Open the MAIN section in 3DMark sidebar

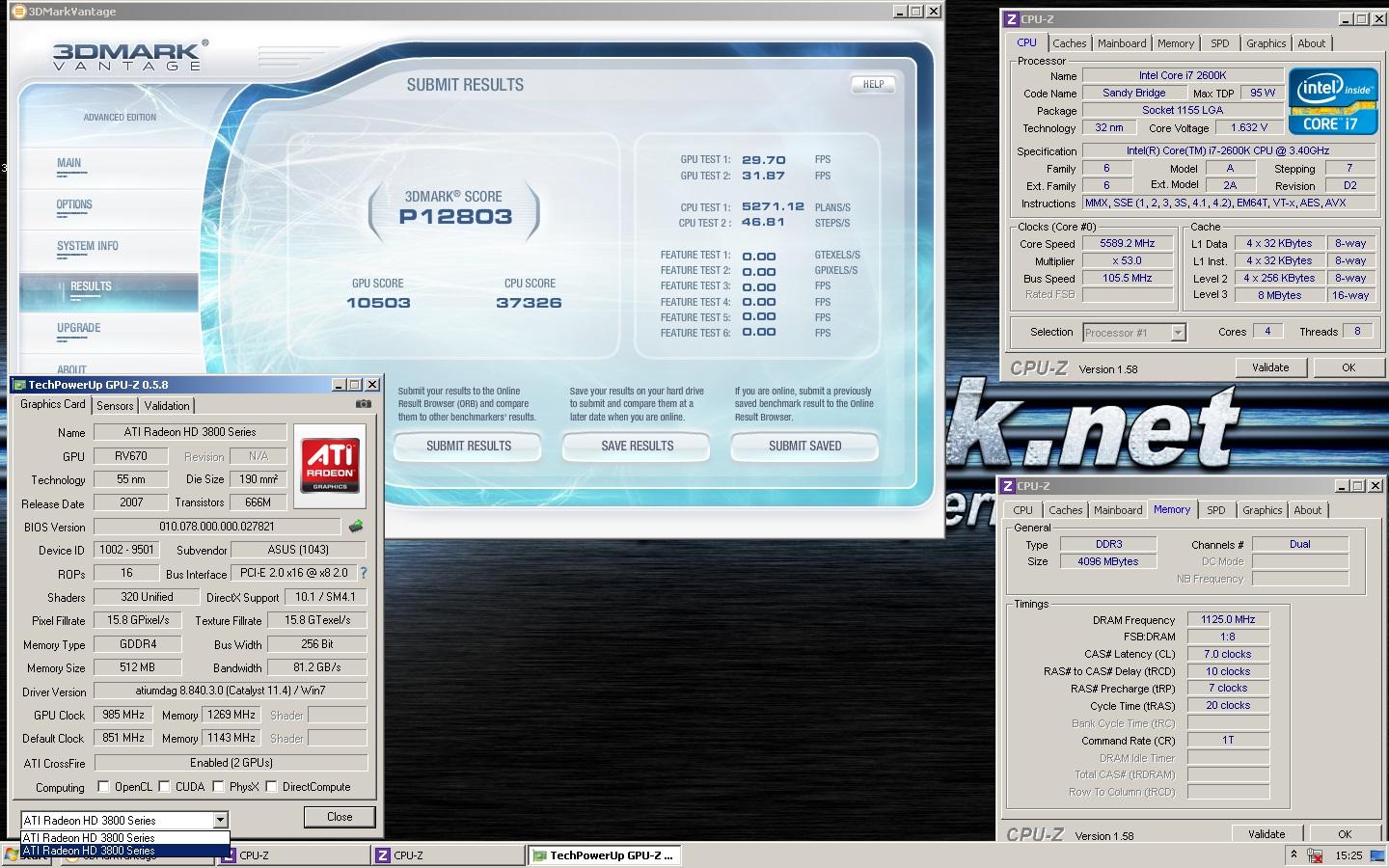(69, 163)
